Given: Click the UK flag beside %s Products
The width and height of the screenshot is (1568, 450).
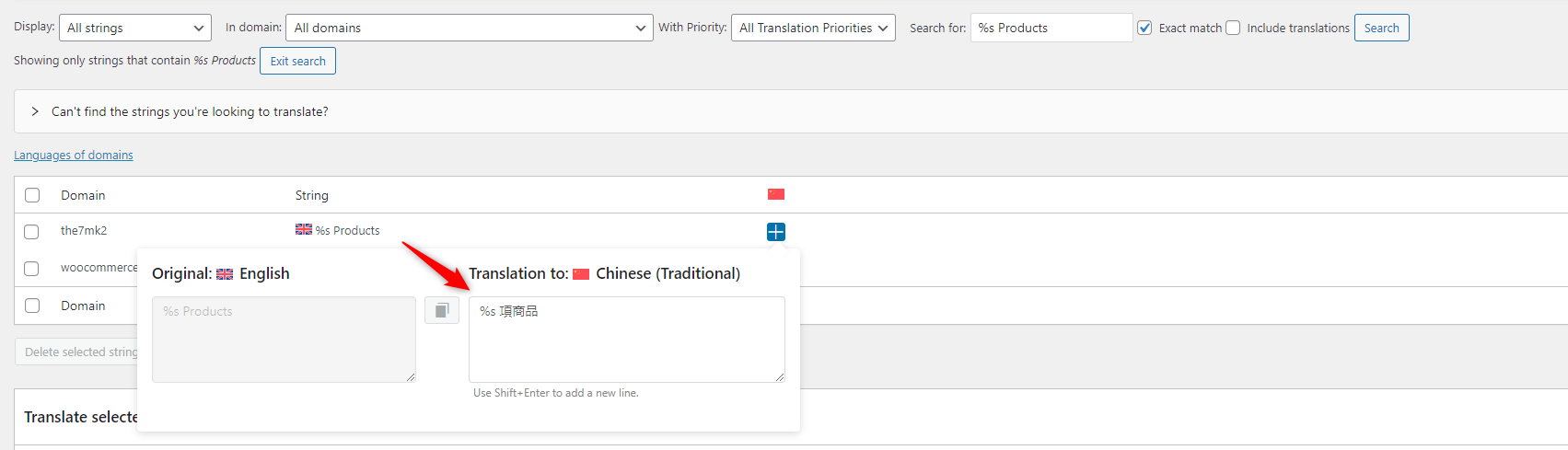Looking at the screenshot, I should coord(304,229).
